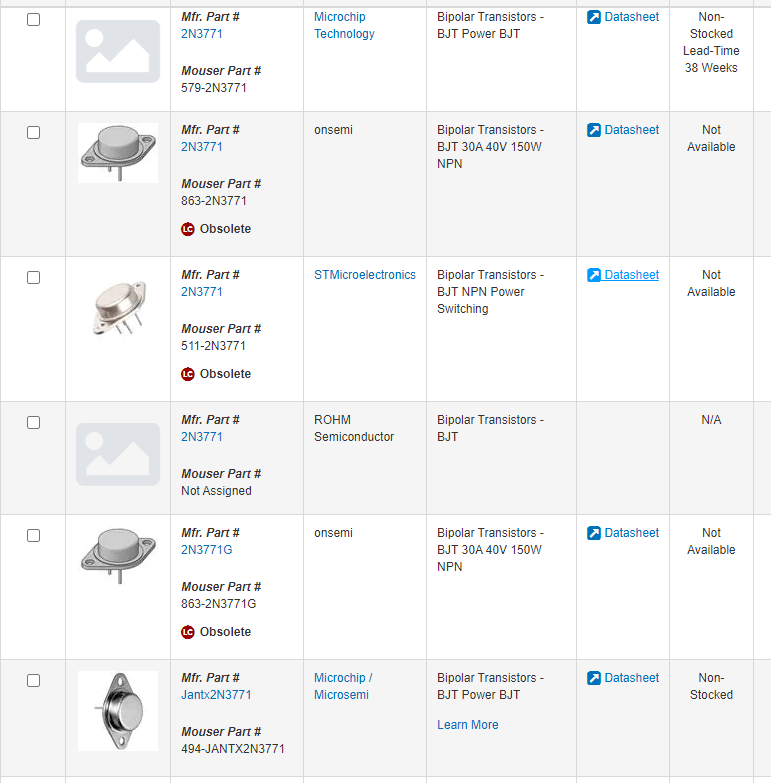The width and height of the screenshot is (771, 783).
Task: Select checkbox for STMicroelectronics 2N3771 row
Action: (x=33, y=277)
